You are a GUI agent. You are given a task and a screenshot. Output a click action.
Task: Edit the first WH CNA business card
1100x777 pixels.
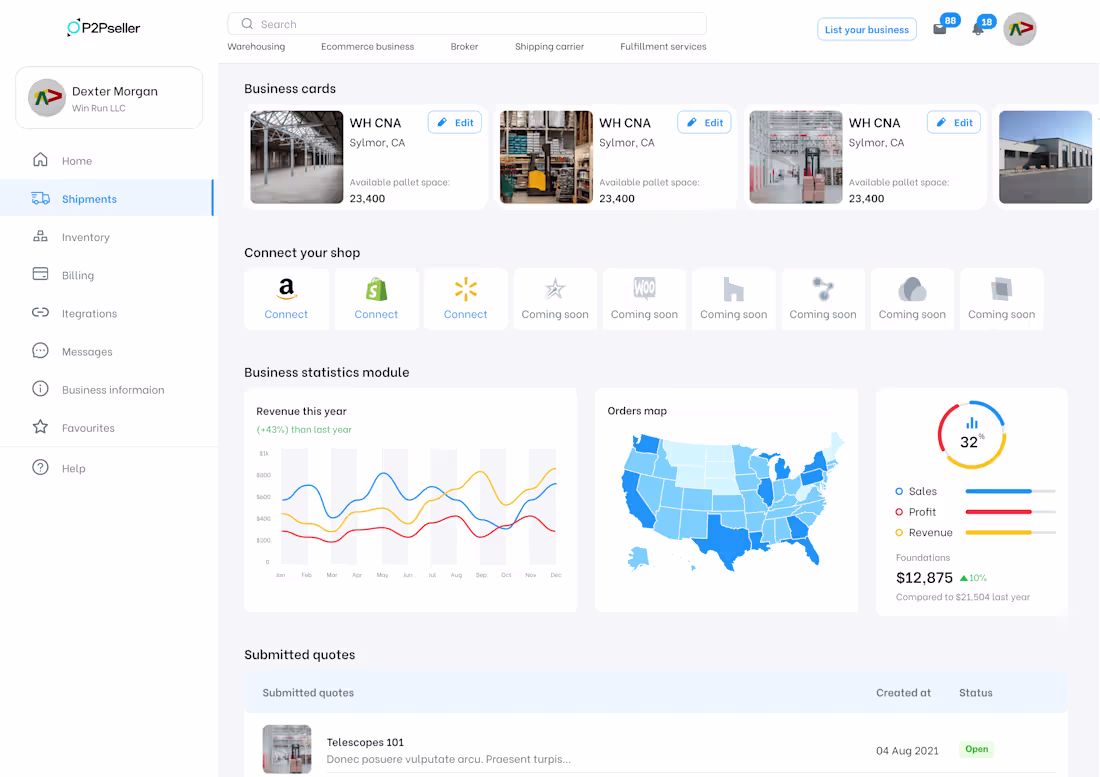pyautogui.click(x=454, y=122)
